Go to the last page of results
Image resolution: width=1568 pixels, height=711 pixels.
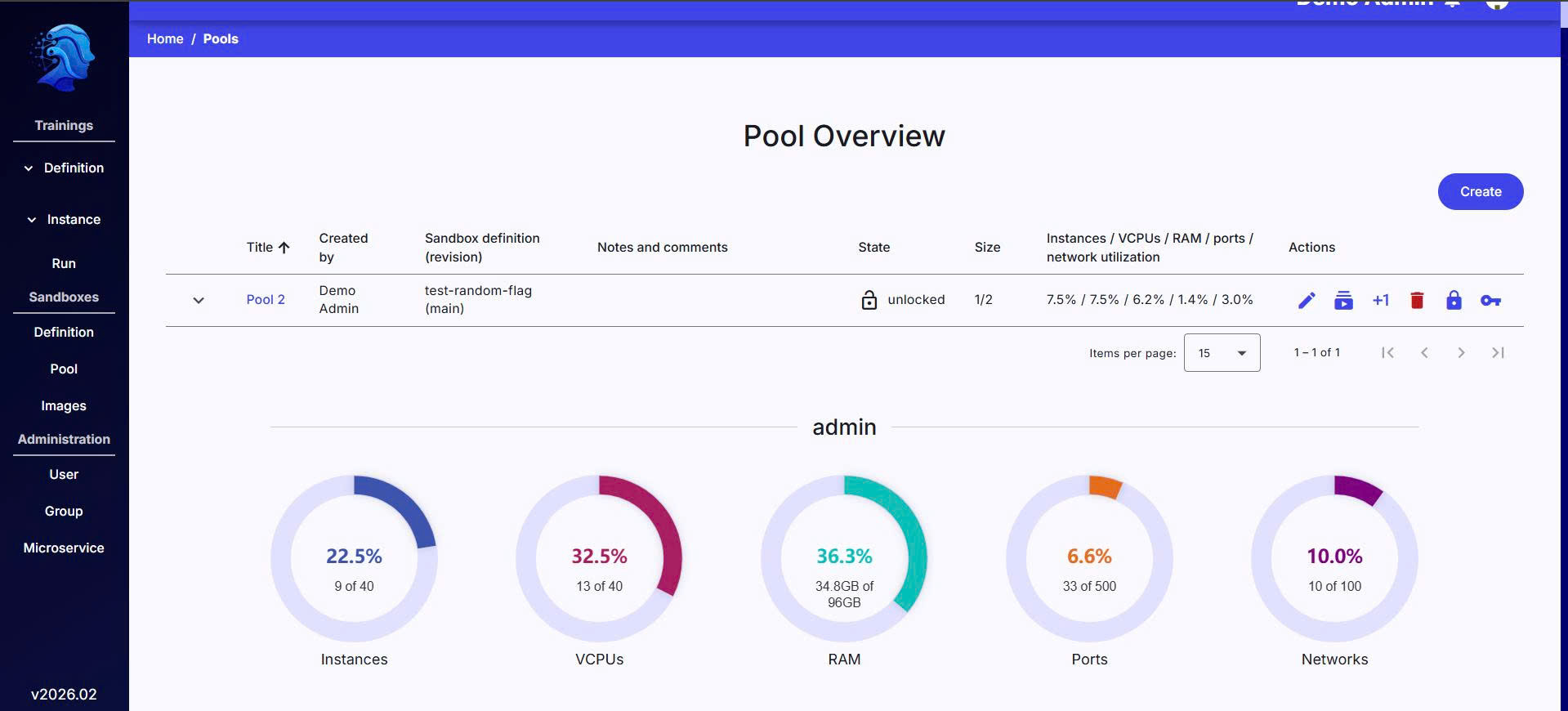[1498, 352]
